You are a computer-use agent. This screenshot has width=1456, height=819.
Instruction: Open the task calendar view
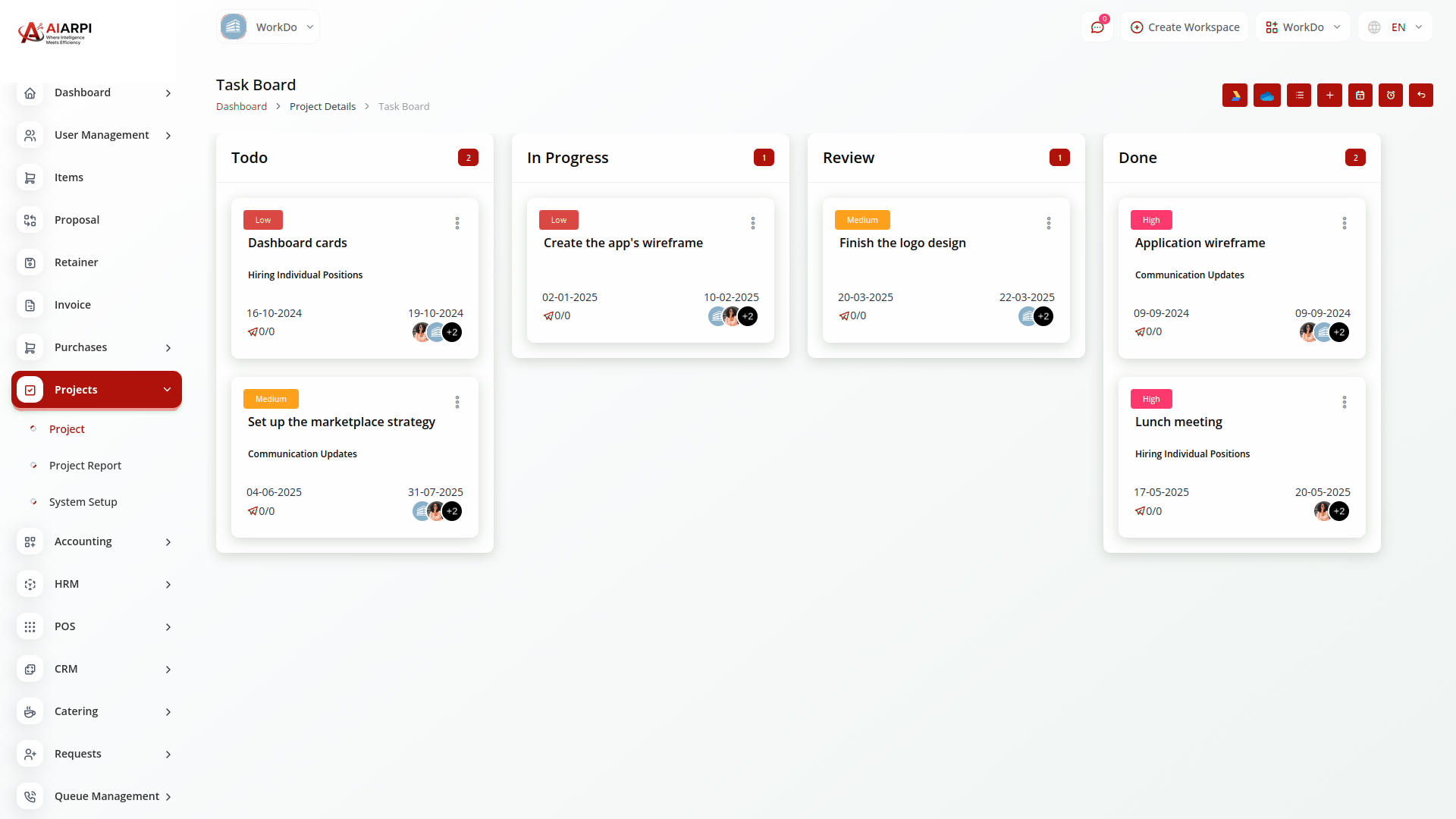1360,96
